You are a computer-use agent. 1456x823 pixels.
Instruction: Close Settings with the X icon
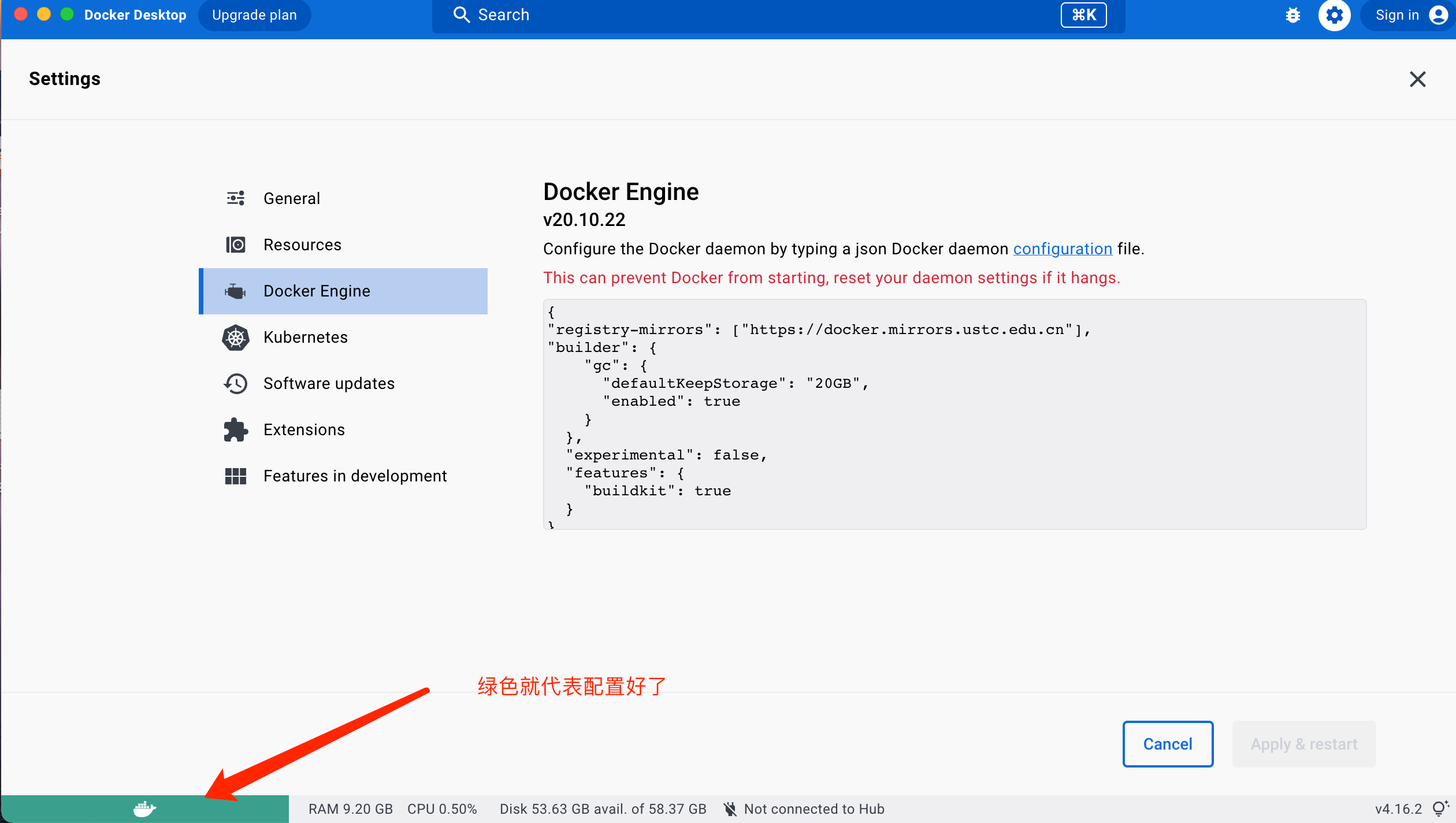(x=1418, y=79)
